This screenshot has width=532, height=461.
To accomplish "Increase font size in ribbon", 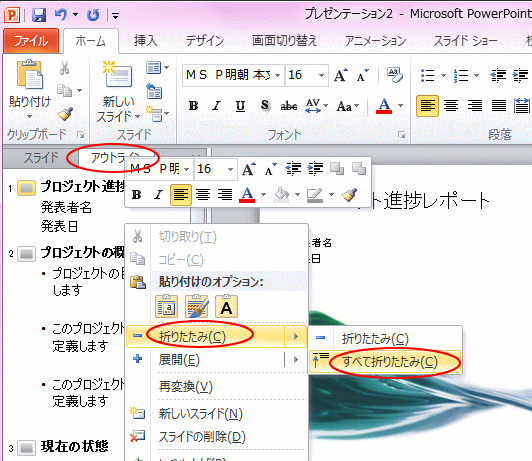I will click(x=341, y=75).
